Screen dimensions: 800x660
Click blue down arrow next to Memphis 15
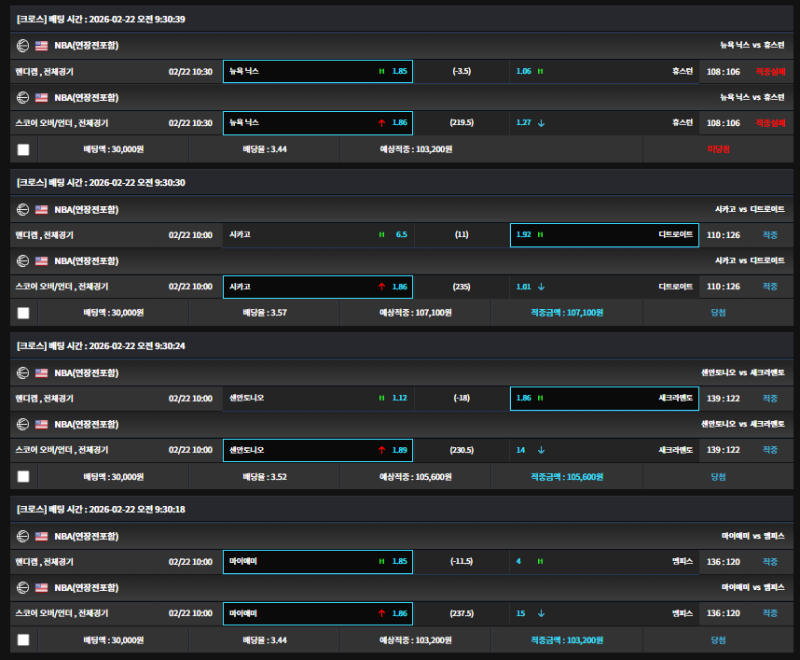click(x=541, y=613)
